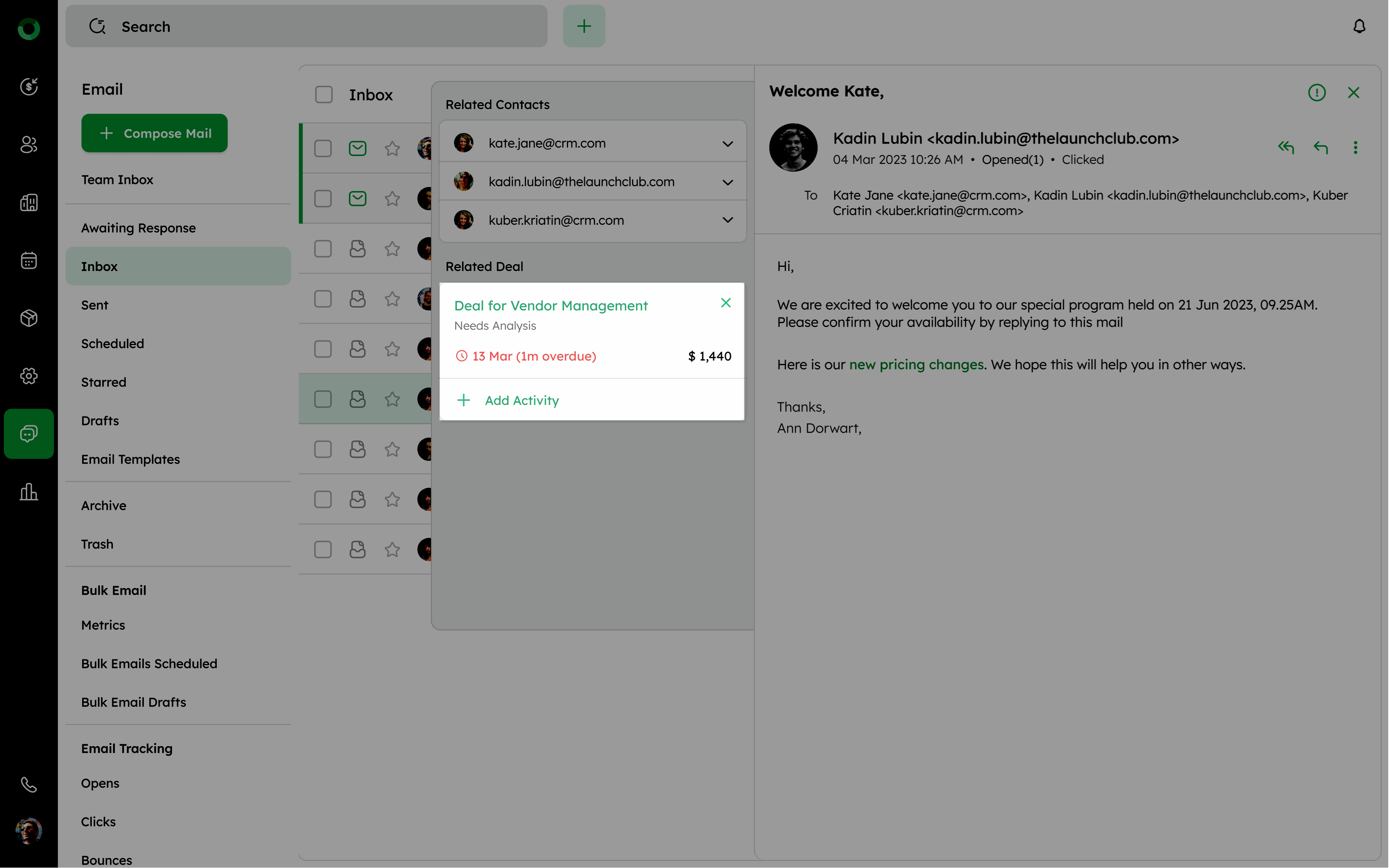1389x868 pixels.
Task: Open the reports bar chart sidebar icon
Action: pyautogui.click(x=29, y=492)
